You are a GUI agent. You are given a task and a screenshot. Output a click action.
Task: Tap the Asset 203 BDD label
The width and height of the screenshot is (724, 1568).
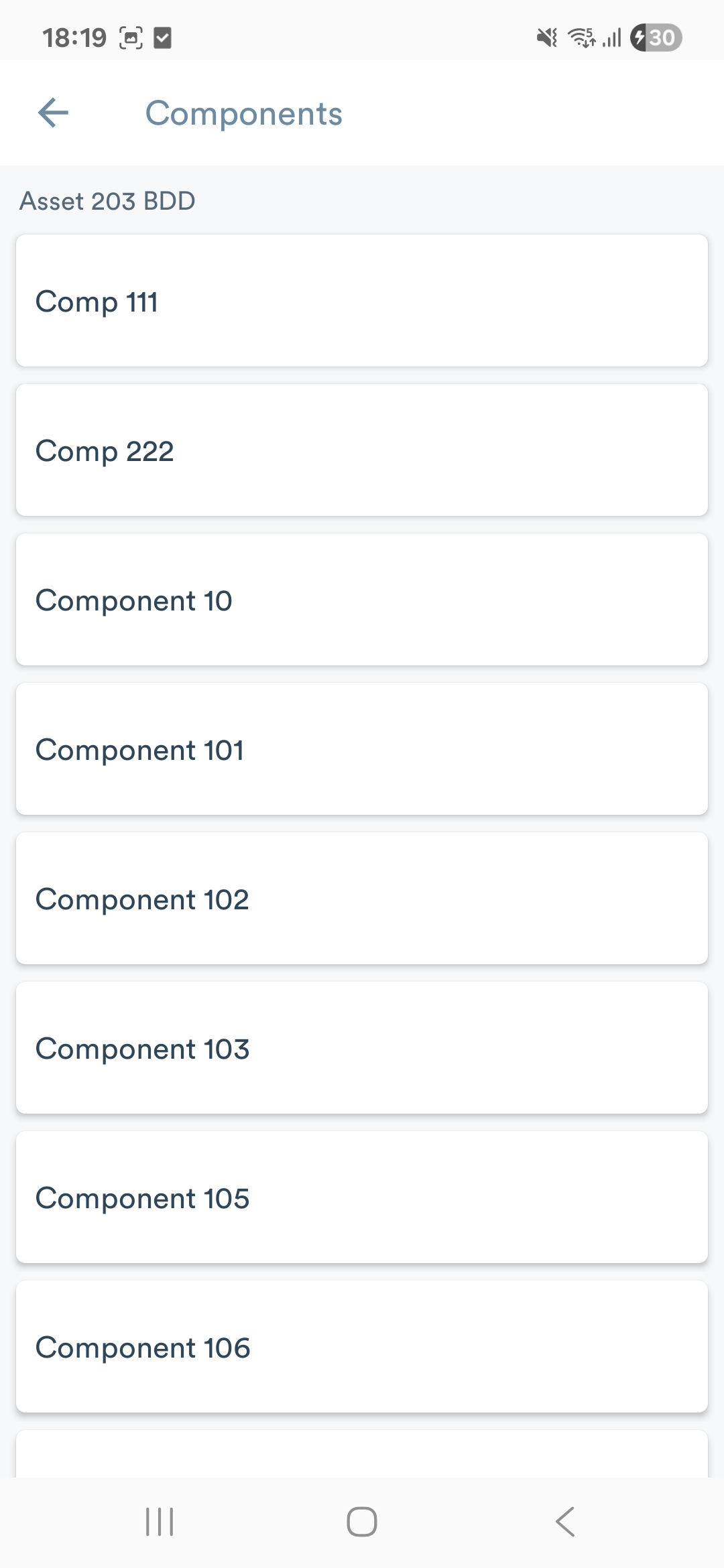point(107,201)
